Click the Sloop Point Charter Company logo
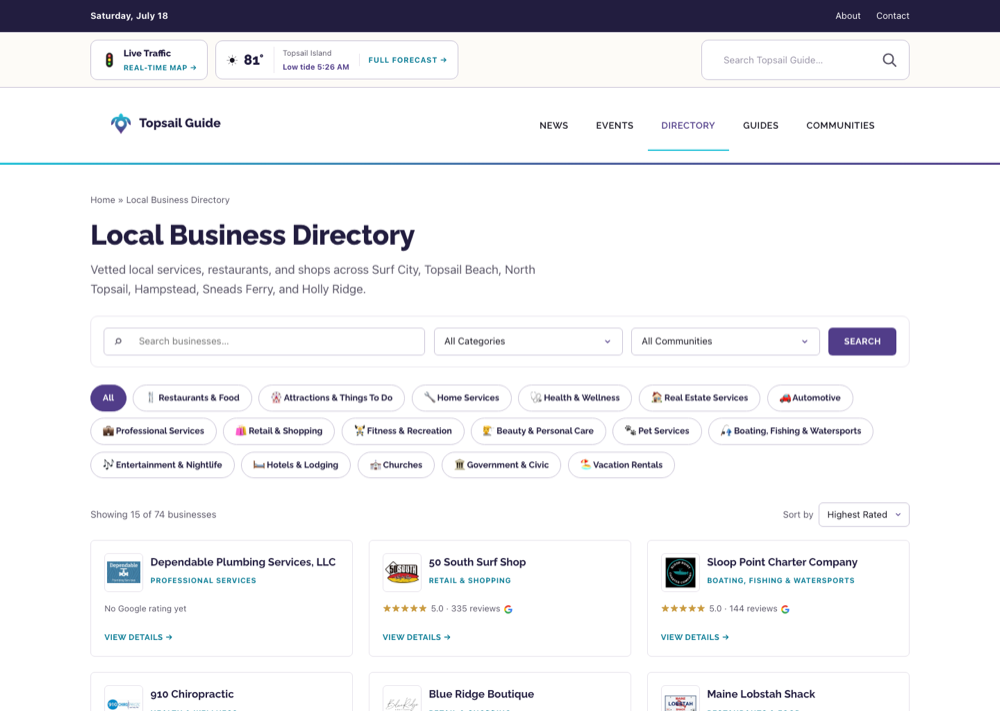The image size is (1000, 711). (680, 573)
